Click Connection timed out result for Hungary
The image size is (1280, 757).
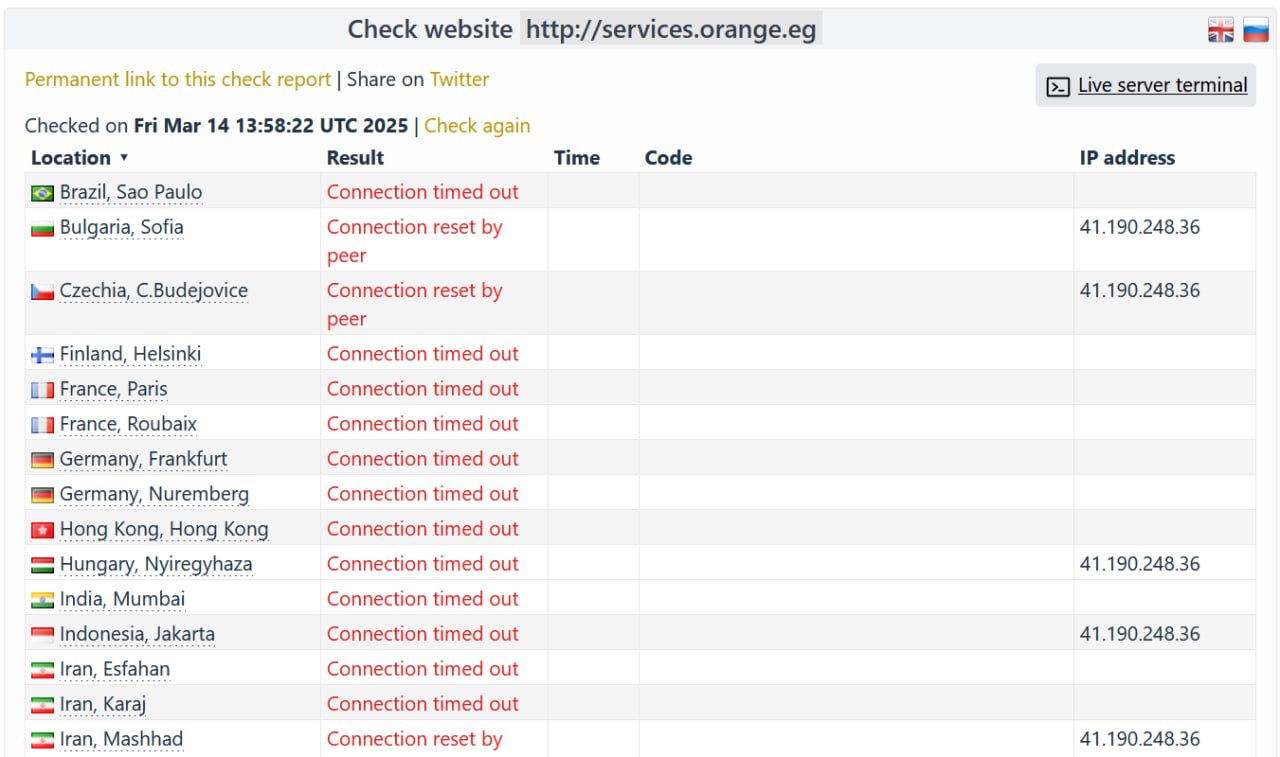pyautogui.click(x=423, y=564)
